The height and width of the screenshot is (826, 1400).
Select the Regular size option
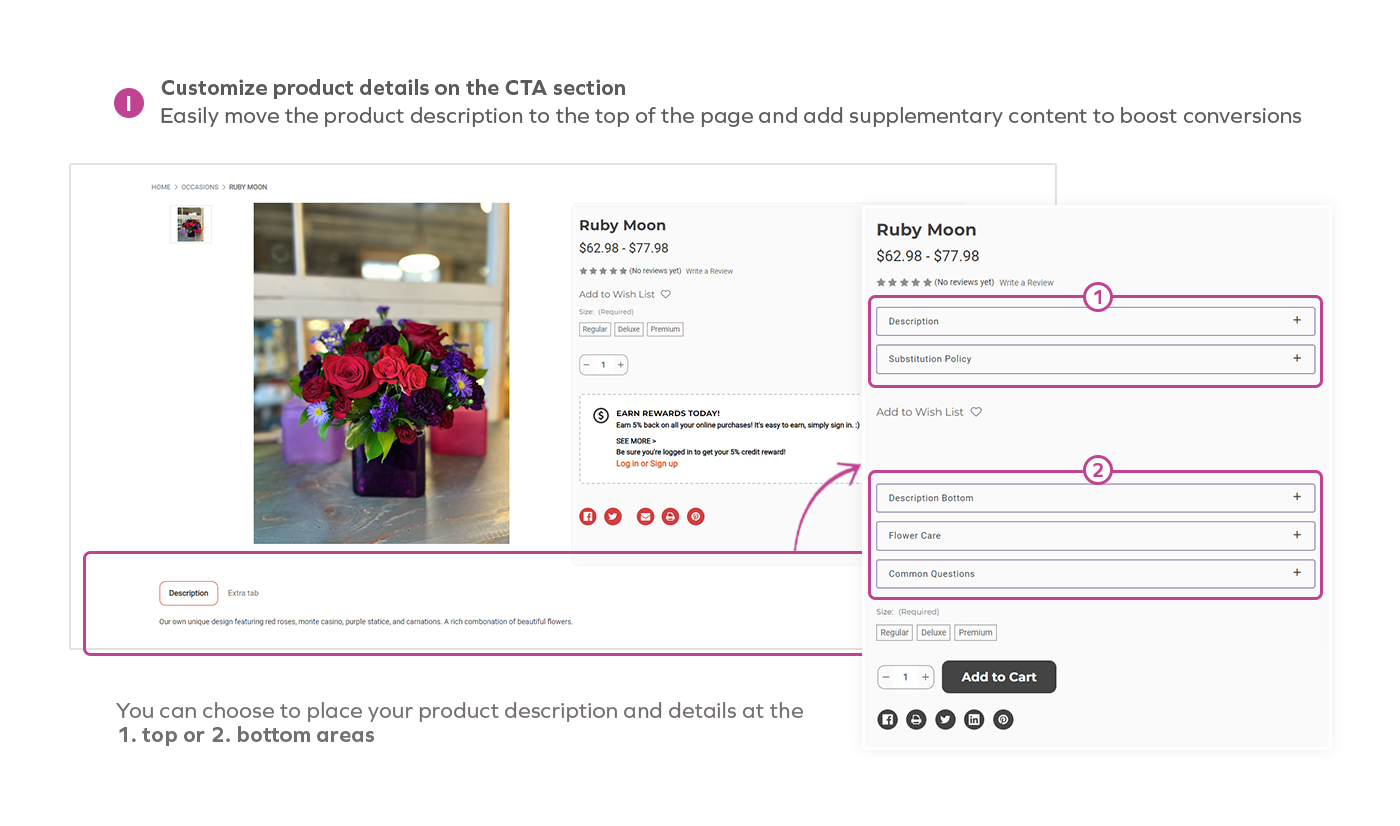[x=894, y=632]
